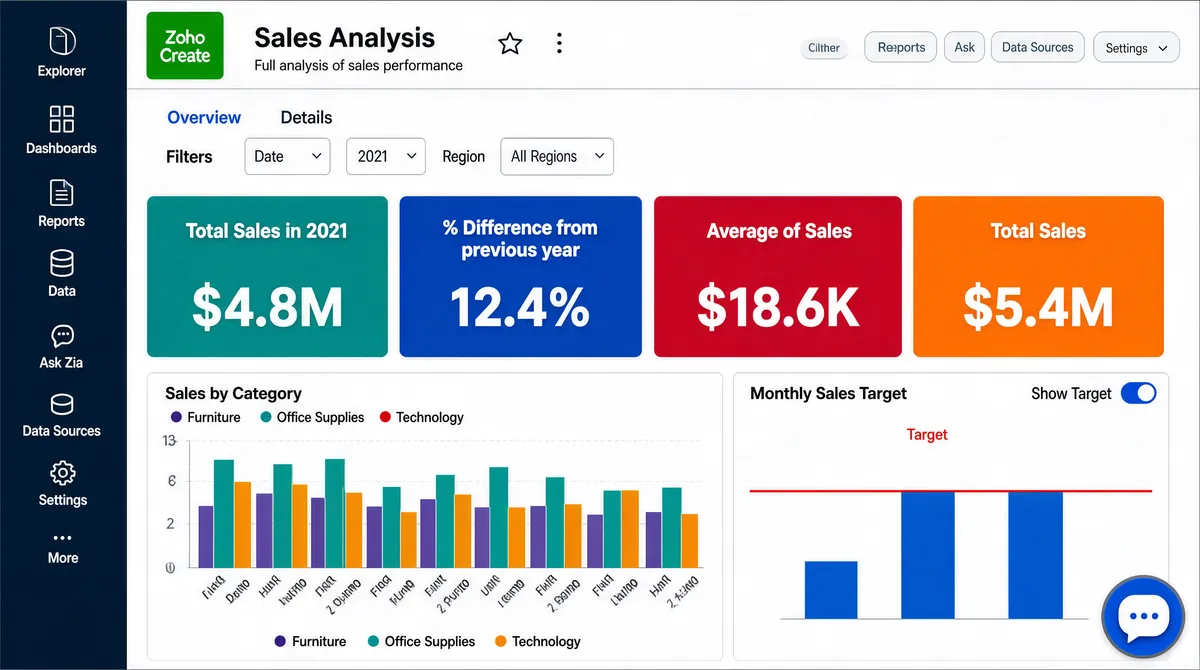Click the $4.8M value
Viewport: 1200px width, 670px height.
[268, 306]
